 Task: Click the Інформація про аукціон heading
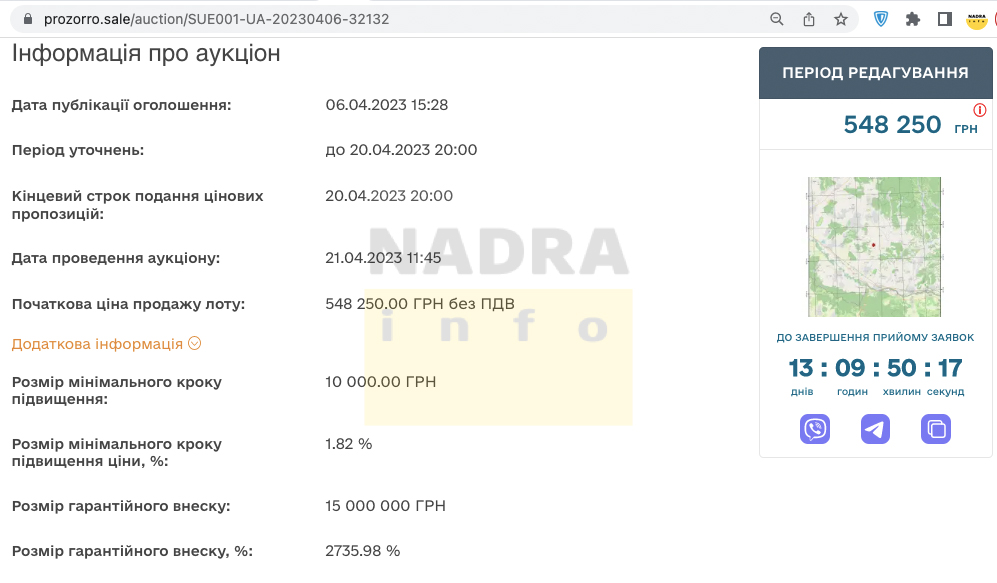146,54
